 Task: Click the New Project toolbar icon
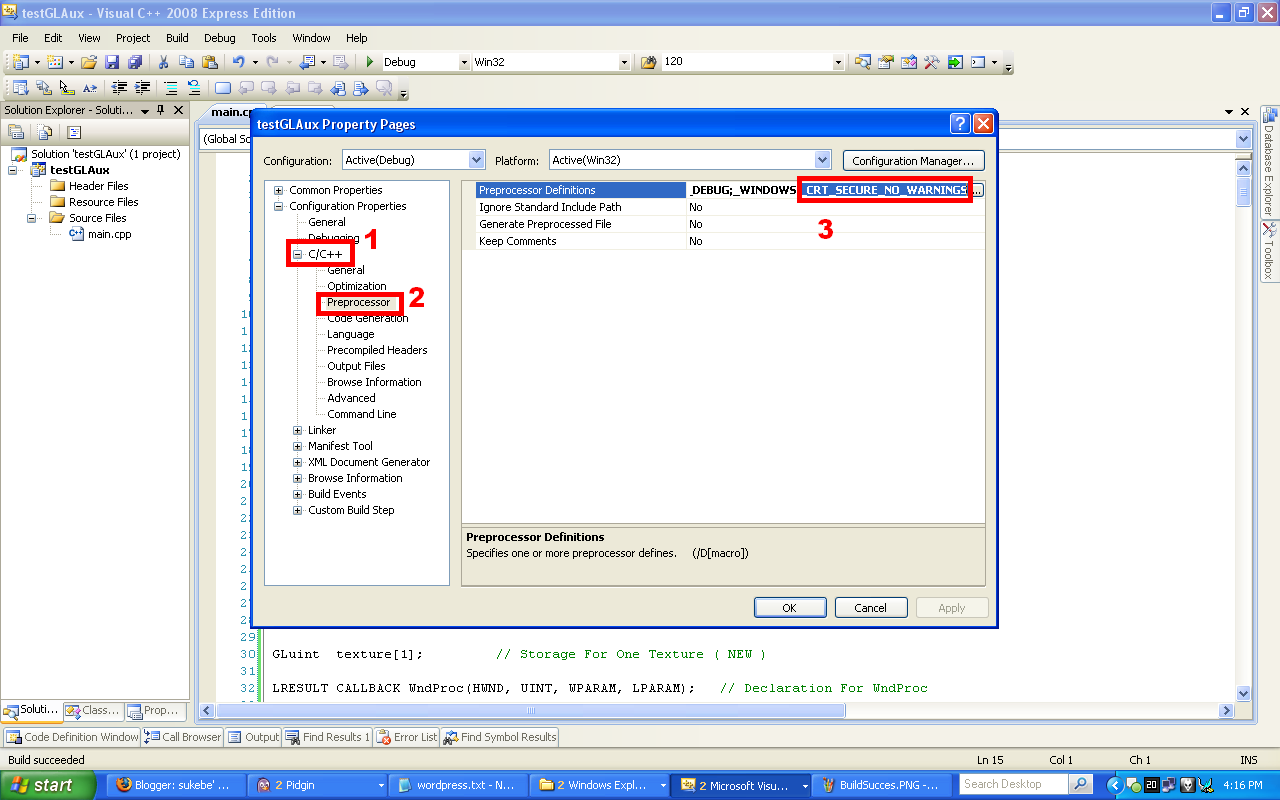(21, 62)
